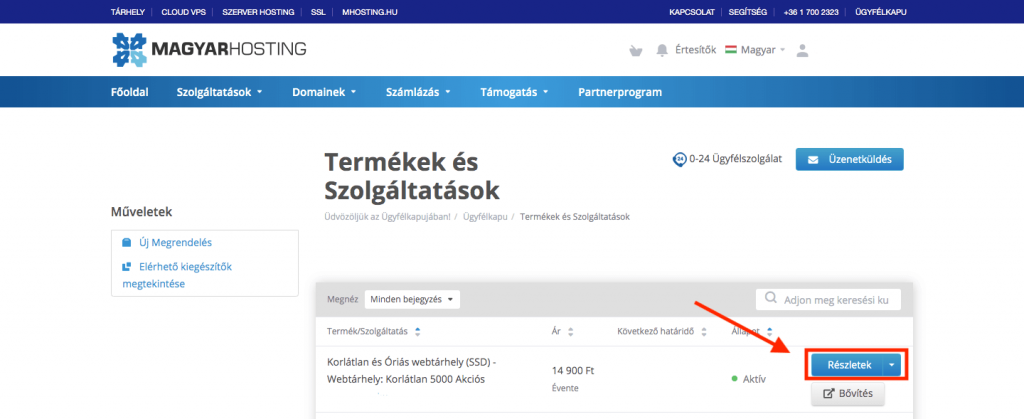1024x419 pixels.
Task: Sort by Következő határidő column arrows
Action: coord(704,332)
